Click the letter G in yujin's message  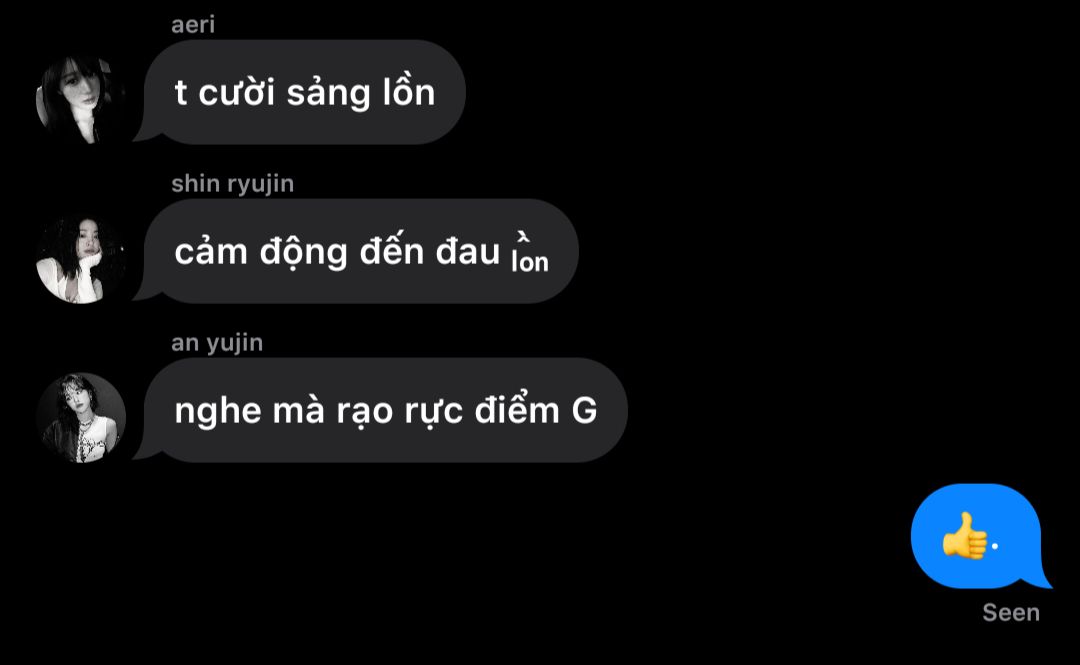click(584, 411)
